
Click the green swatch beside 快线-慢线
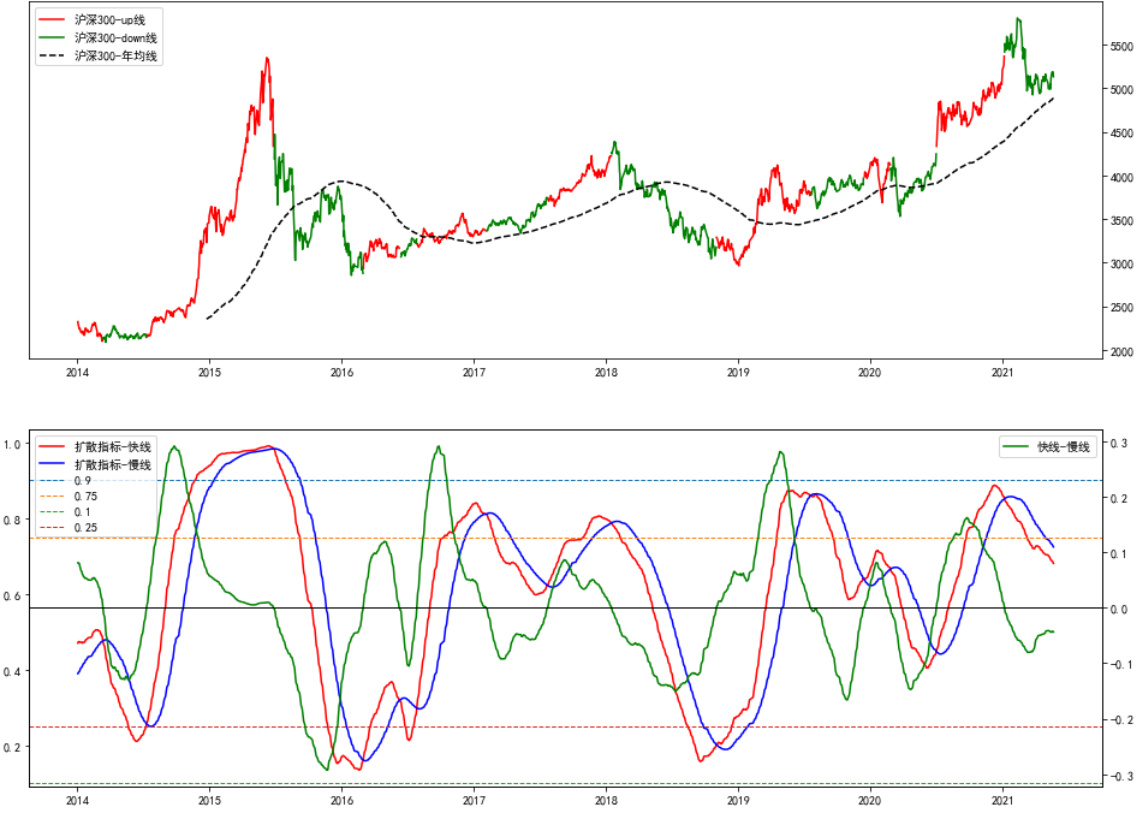point(1016,447)
